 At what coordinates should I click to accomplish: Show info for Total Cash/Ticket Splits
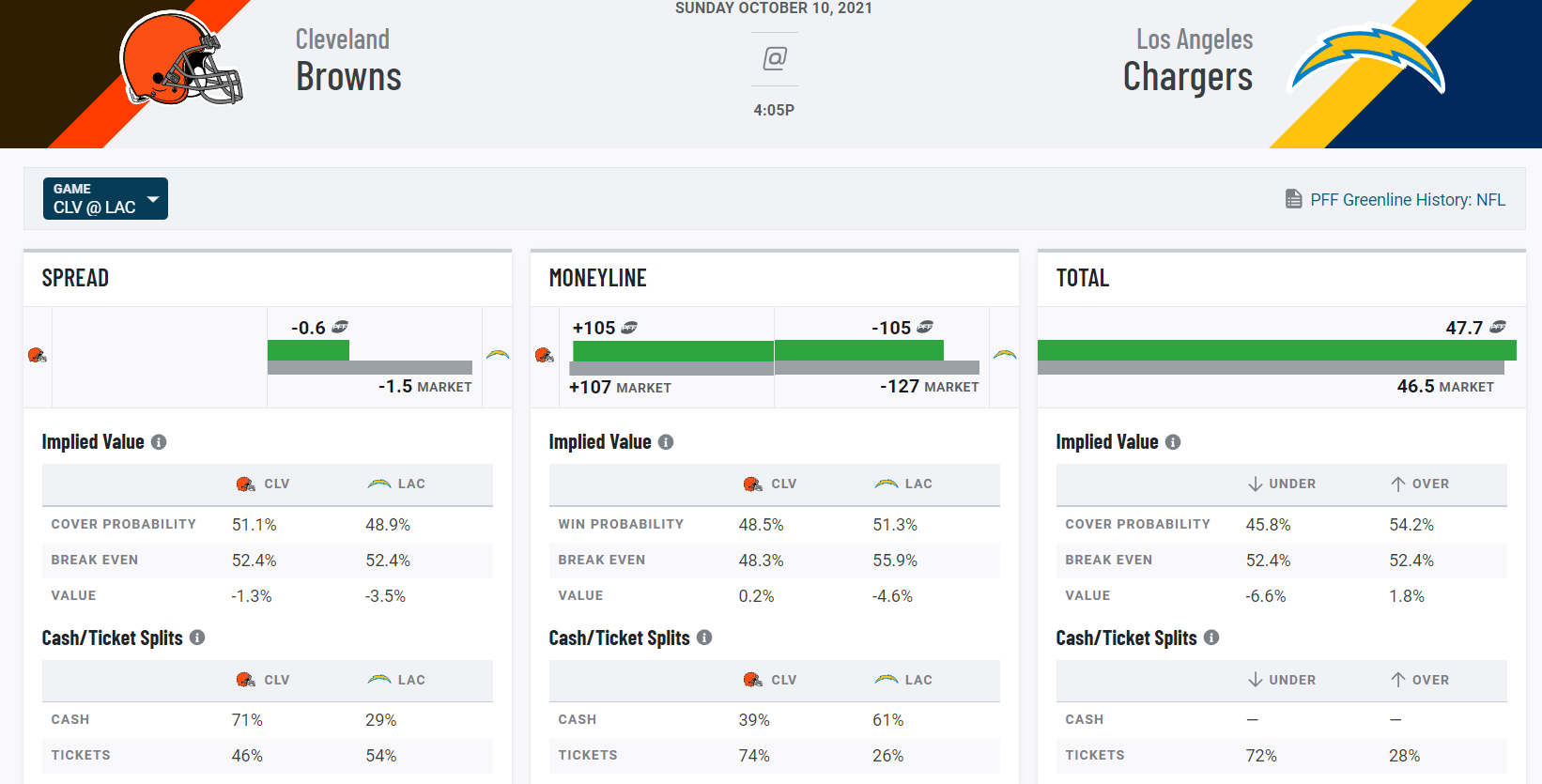[x=1211, y=638]
